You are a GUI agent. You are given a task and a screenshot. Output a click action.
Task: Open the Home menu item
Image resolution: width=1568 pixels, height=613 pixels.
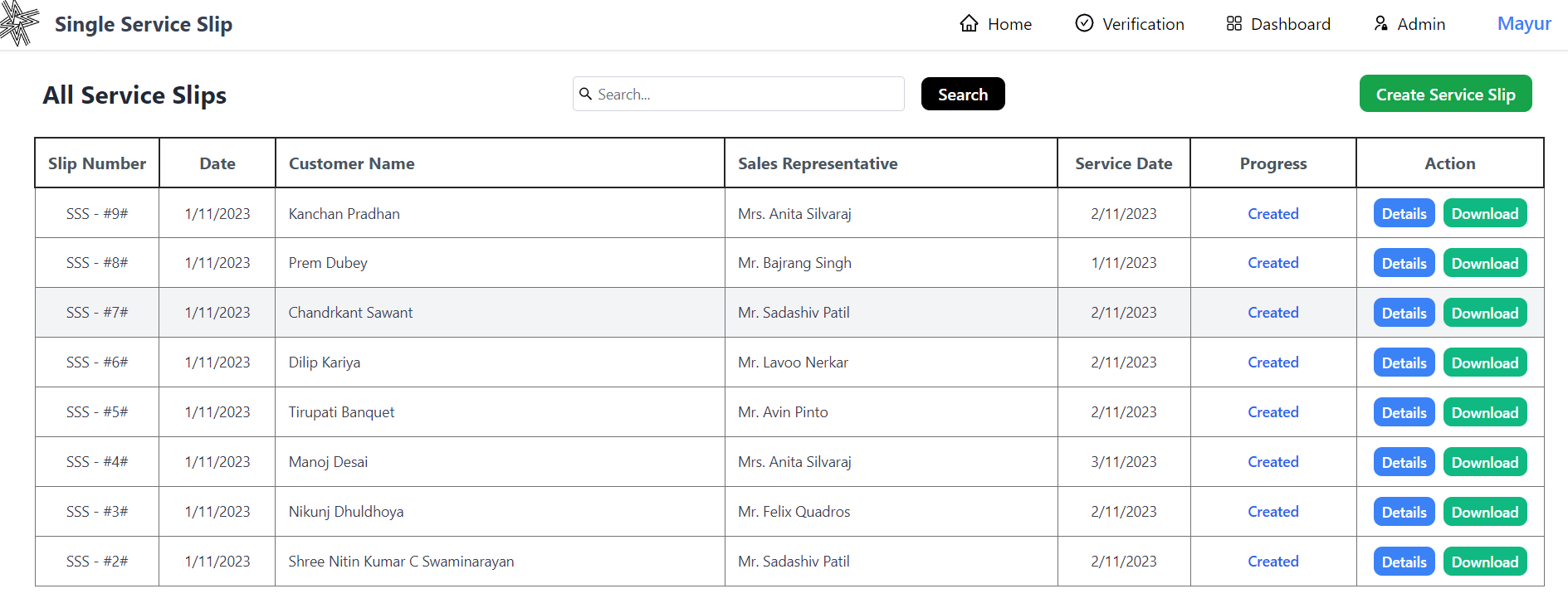(x=1009, y=24)
